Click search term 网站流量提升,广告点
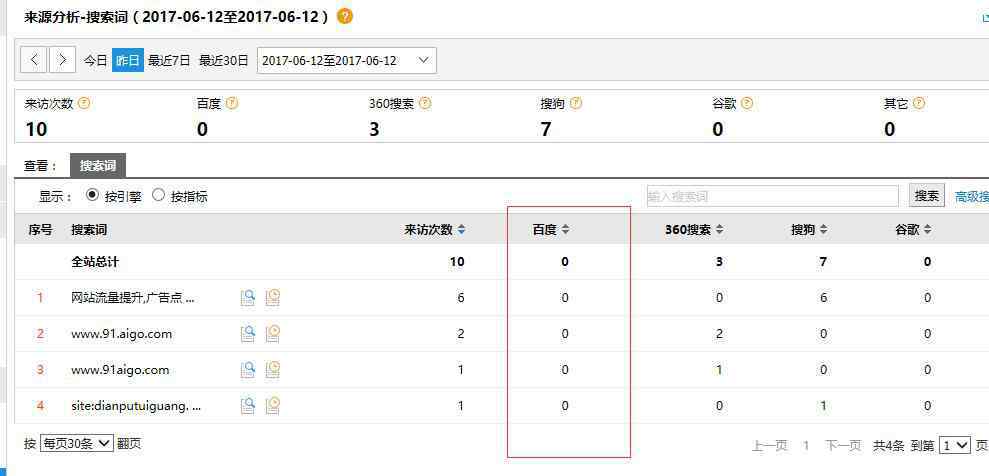This screenshot has width=989, height=476. pyautogui.click(x=133, y=298)
